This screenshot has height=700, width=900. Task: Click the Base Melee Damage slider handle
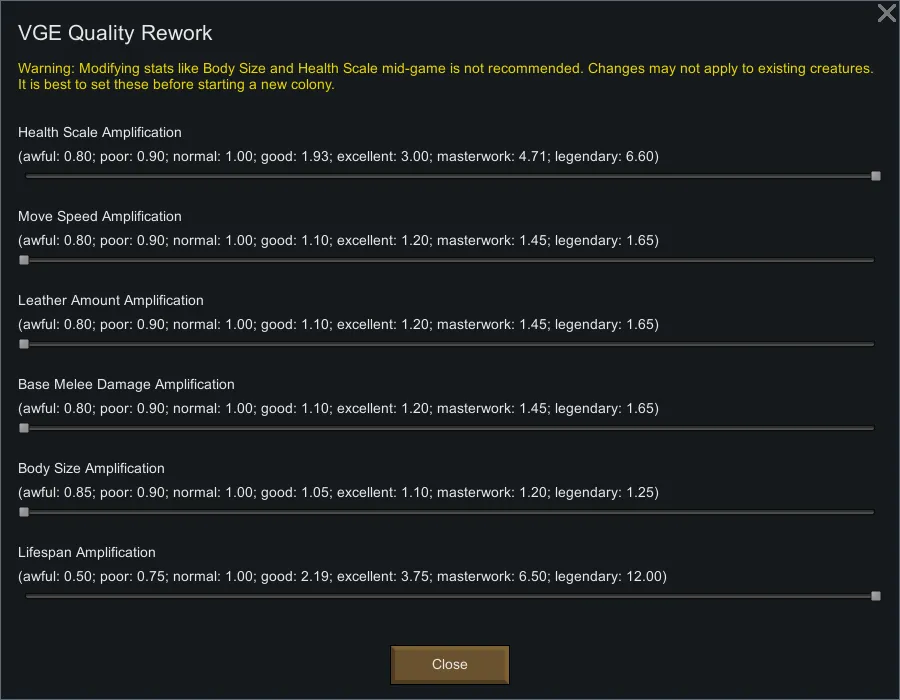click(24, 428)
